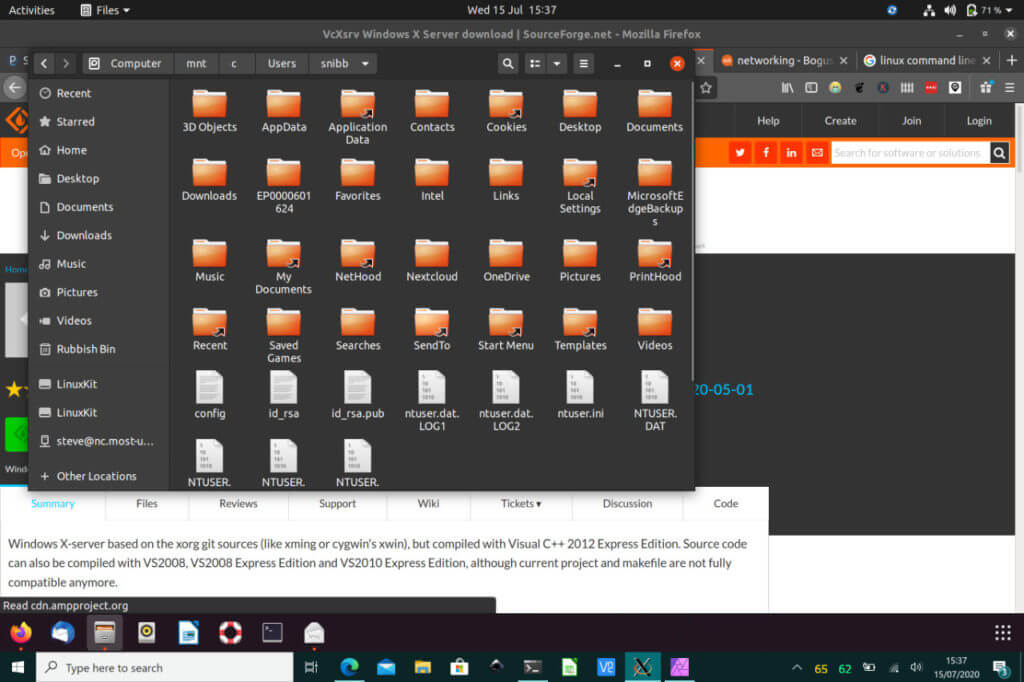Image resolution: width=1024 pixels, height=682 pixels.
Task: Open the terminal app from the Windows taskbar
Action: (533, 666)
